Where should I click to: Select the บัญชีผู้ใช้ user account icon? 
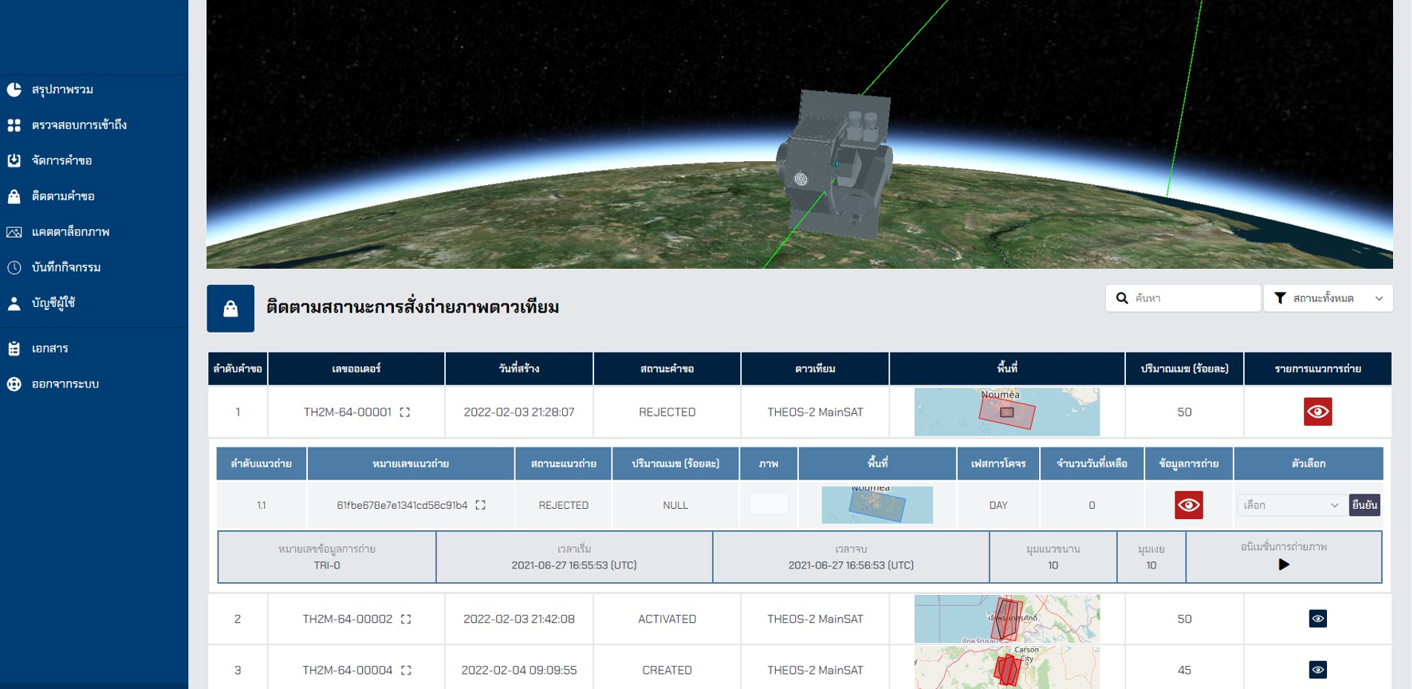click(13, 303)
